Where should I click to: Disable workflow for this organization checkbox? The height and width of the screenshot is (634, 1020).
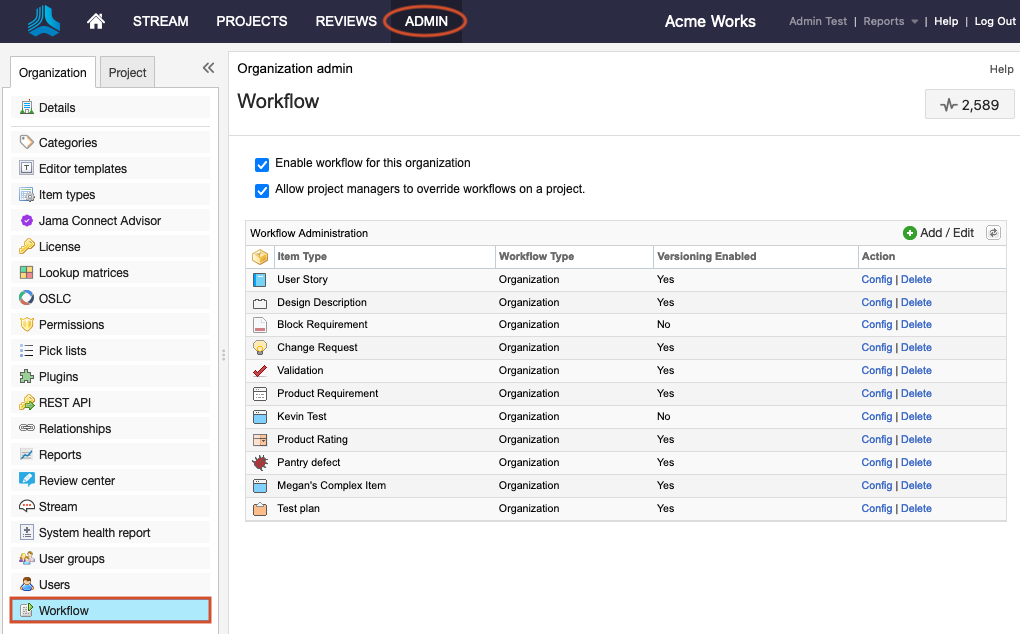262,164
